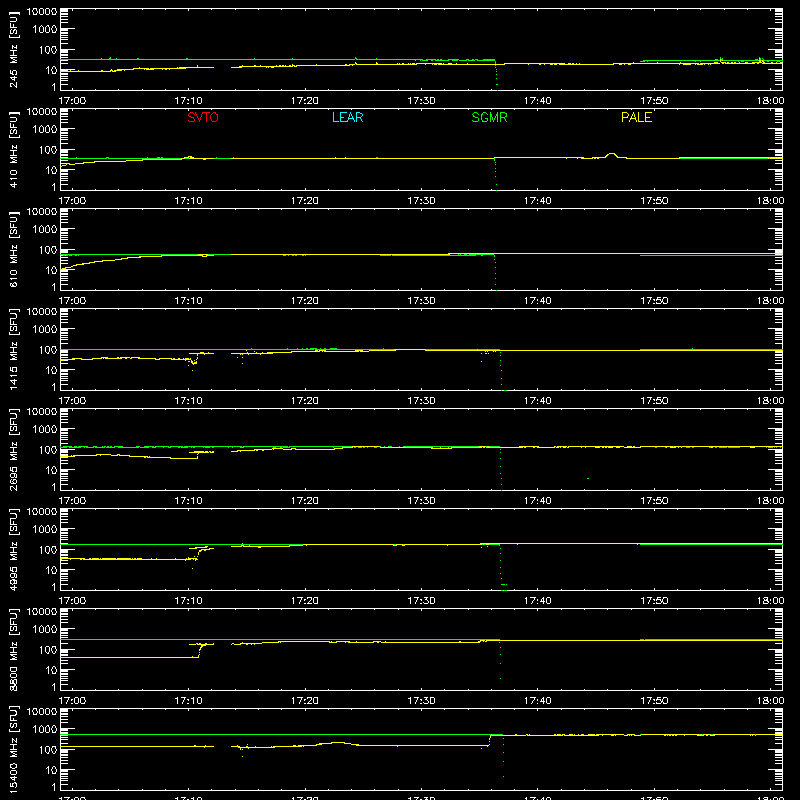Screen dimensions: 800x800
Task: Click 17:30 tick under the 610 MHz plot
Action: click(421, 301)
